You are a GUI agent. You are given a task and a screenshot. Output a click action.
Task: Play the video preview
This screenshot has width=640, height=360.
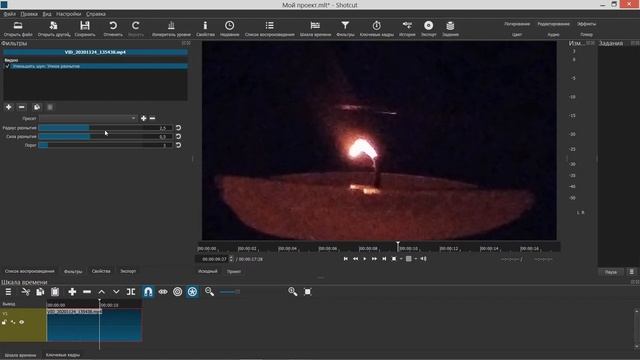click(365, 259)
